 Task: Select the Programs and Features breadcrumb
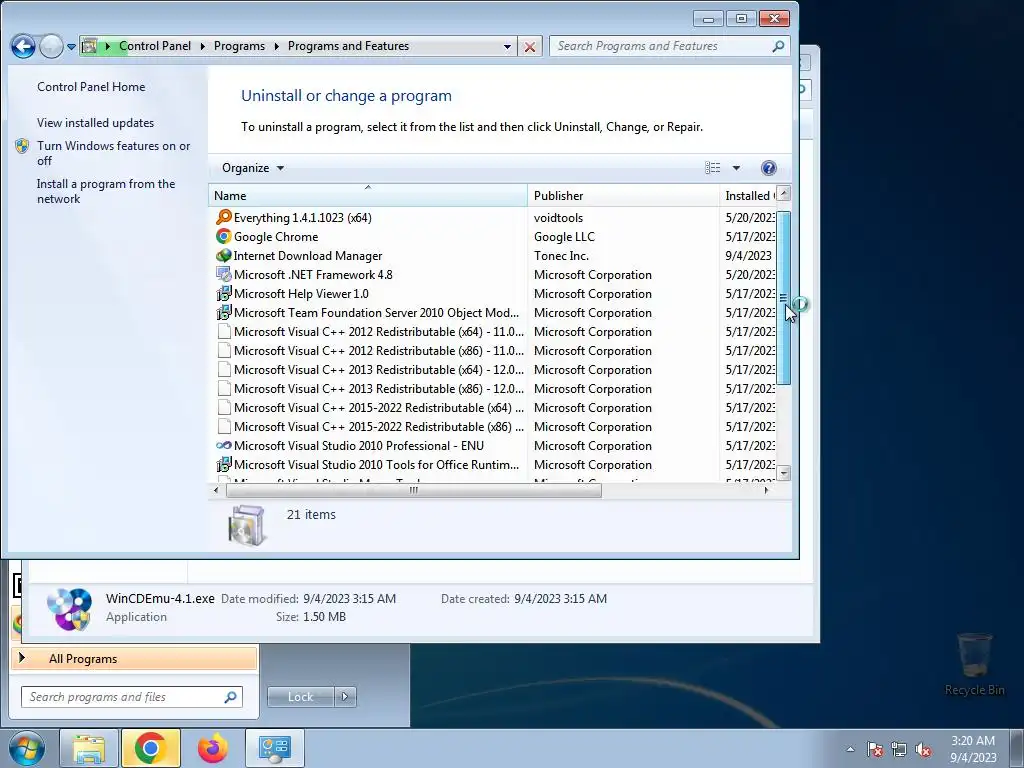[348, 46]
